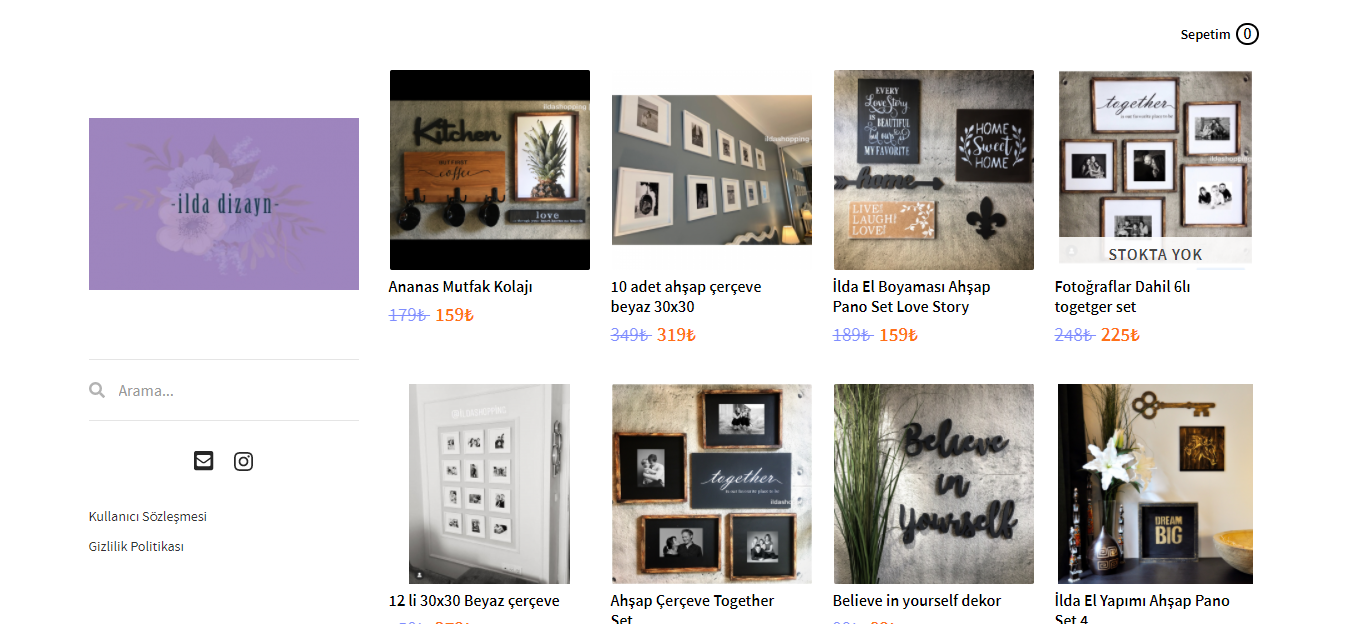Viewport: 1347px width, 624px height.
Task: Open the 10 adet ahşap çerçeve image
Action: coord(712,170)
